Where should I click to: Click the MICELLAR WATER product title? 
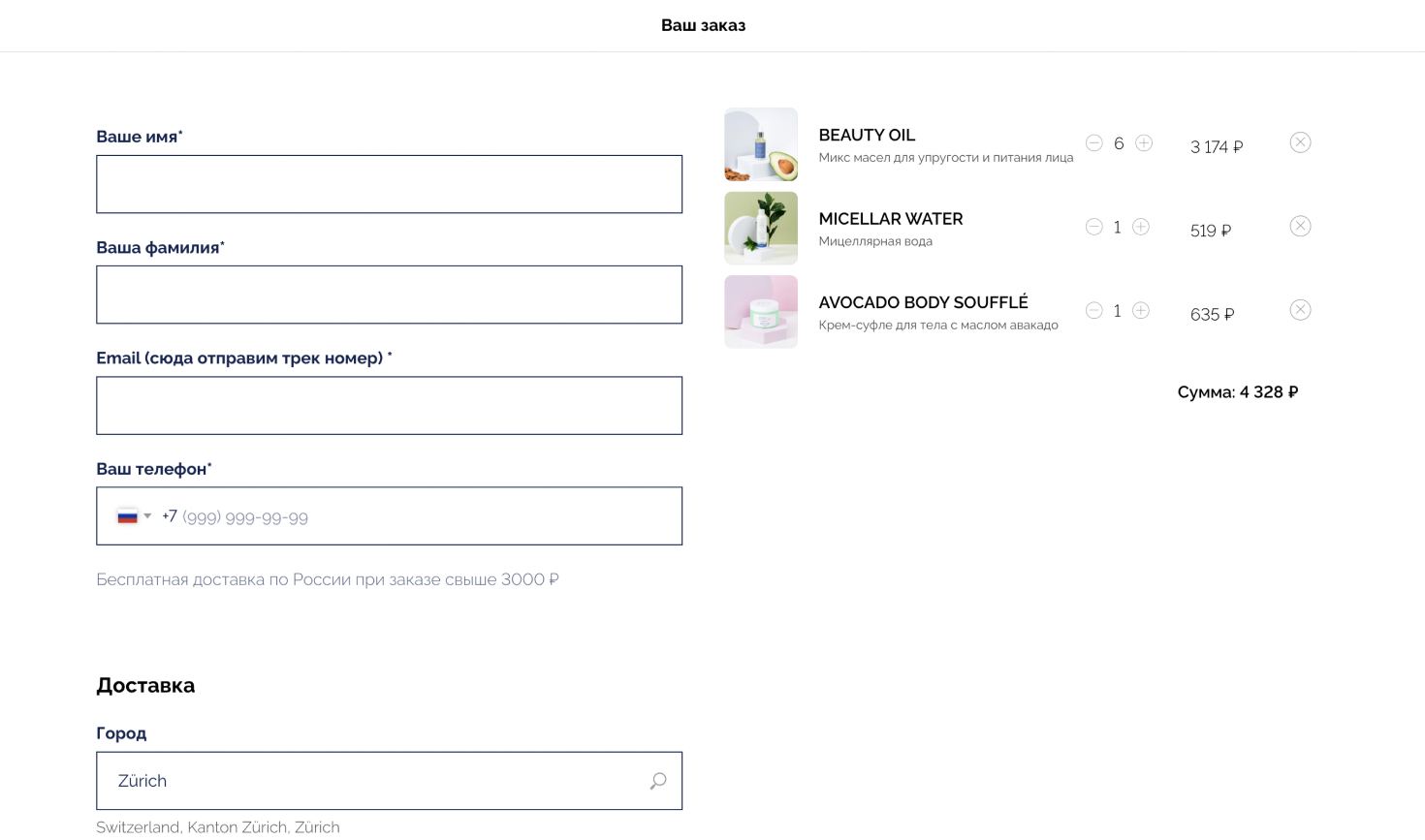coord(891,219)
